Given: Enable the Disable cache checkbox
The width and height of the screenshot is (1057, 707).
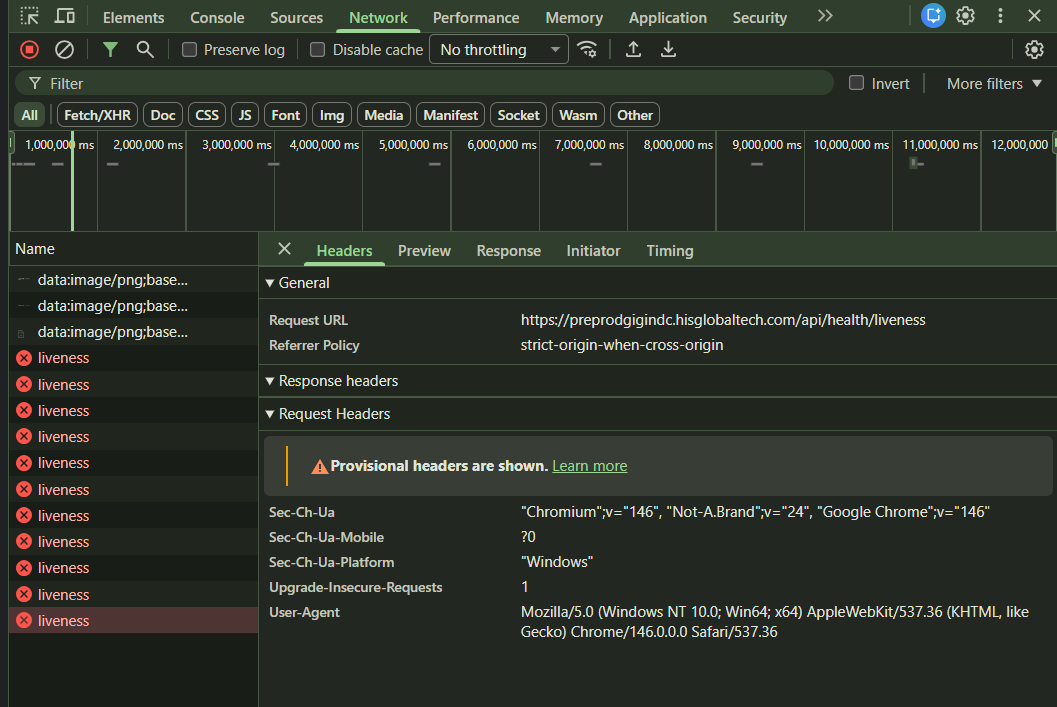Looking at the screenshot, I should click(317, 49).
